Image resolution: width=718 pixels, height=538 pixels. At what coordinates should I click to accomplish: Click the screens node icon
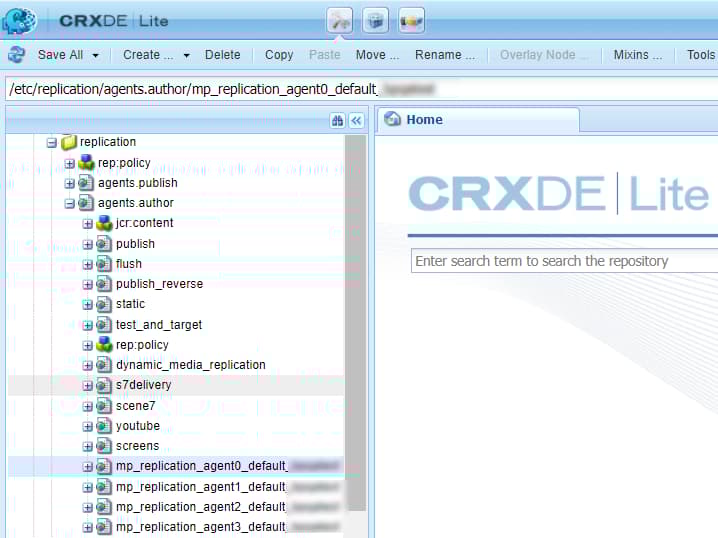pyautogui.click(x=104, y=446)
